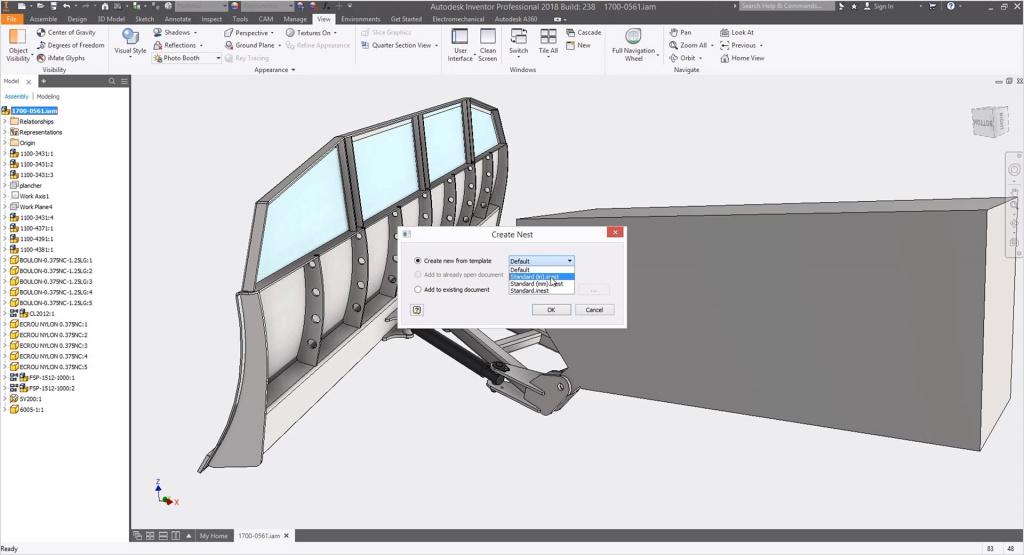The height and width of the screenshot is (555, 1024).
Task: Open the Sketch ribbon tab
Action: 145,19
